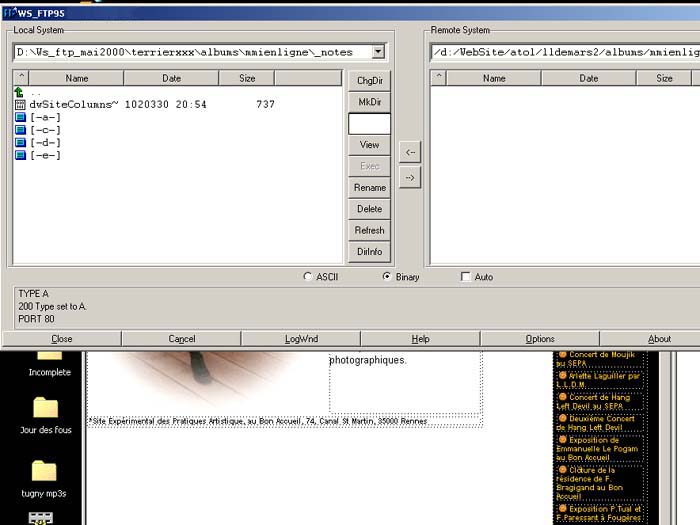Select the dwSiteColumns~ file row text
Screen dimensions: 700x525
click(x=152, y=104)
